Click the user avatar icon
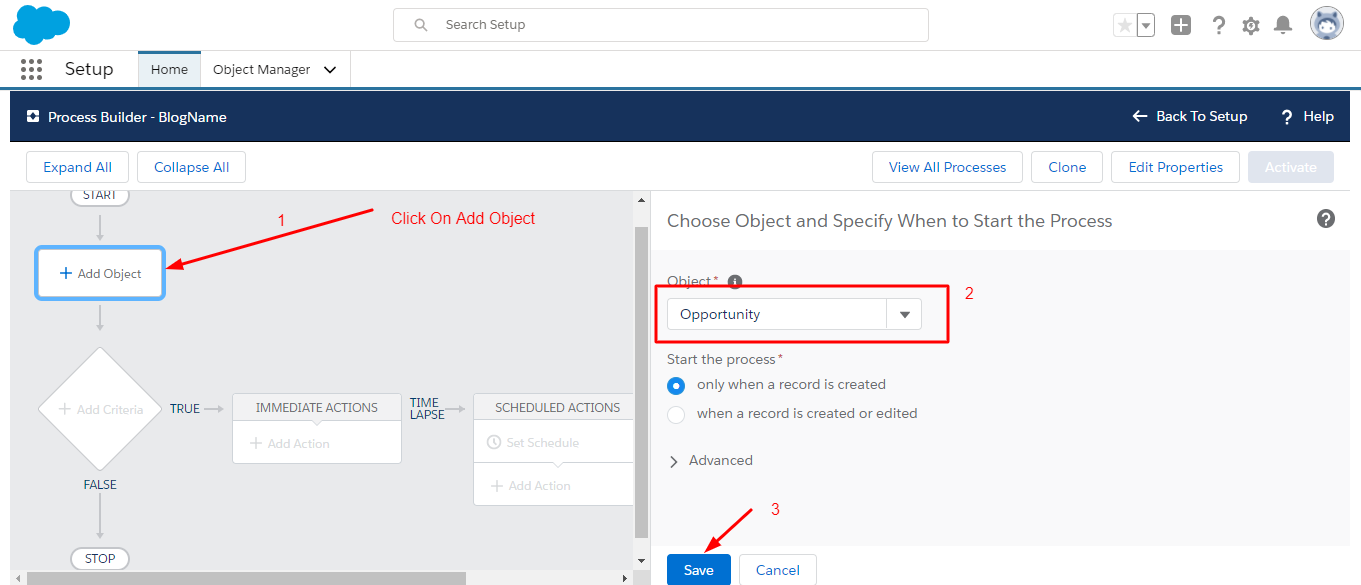Image resolution: width=1361 pixels, height=585 pixels. coord(1327,24)
